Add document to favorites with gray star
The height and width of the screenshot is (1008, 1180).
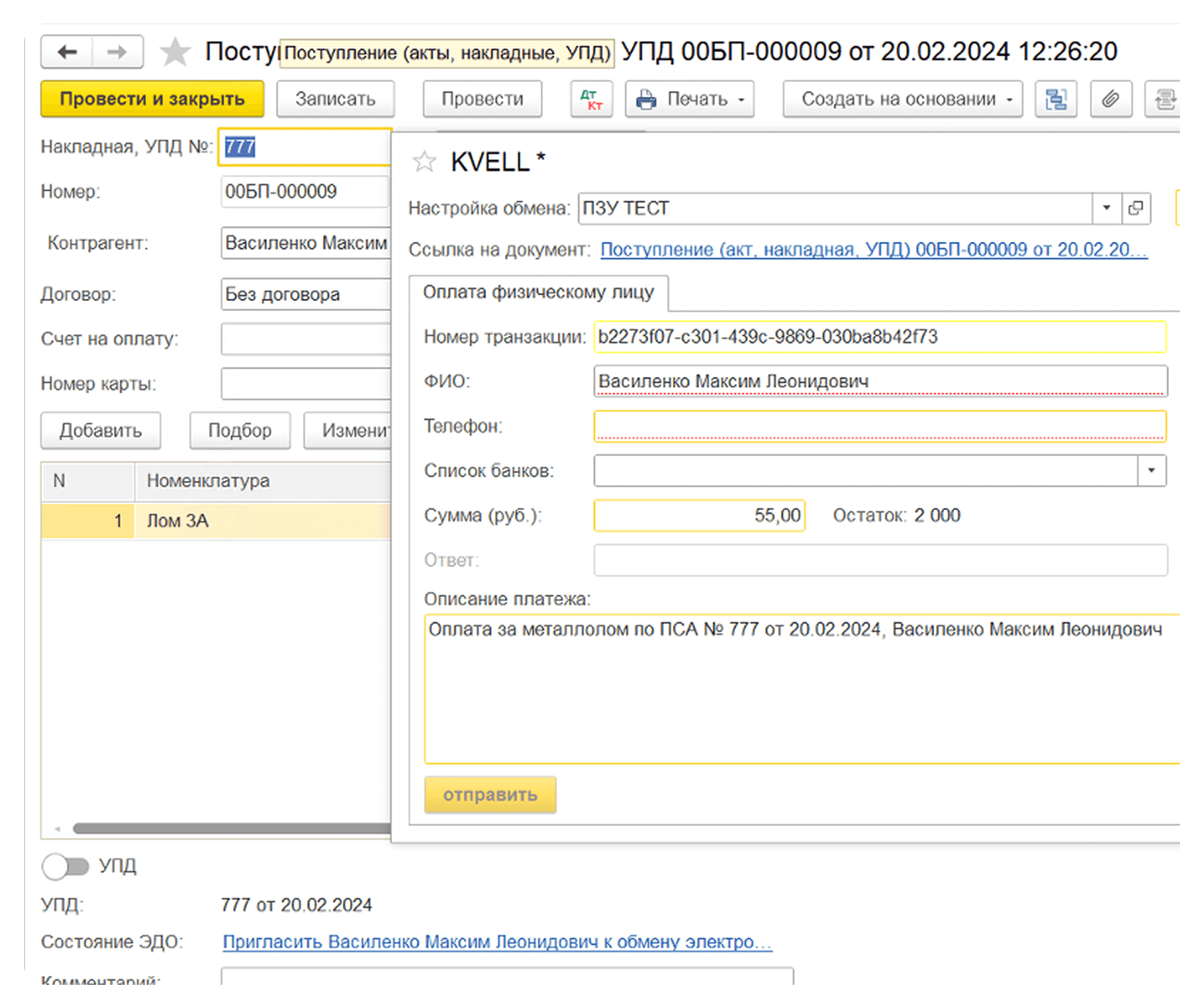[x=175, y=53]
